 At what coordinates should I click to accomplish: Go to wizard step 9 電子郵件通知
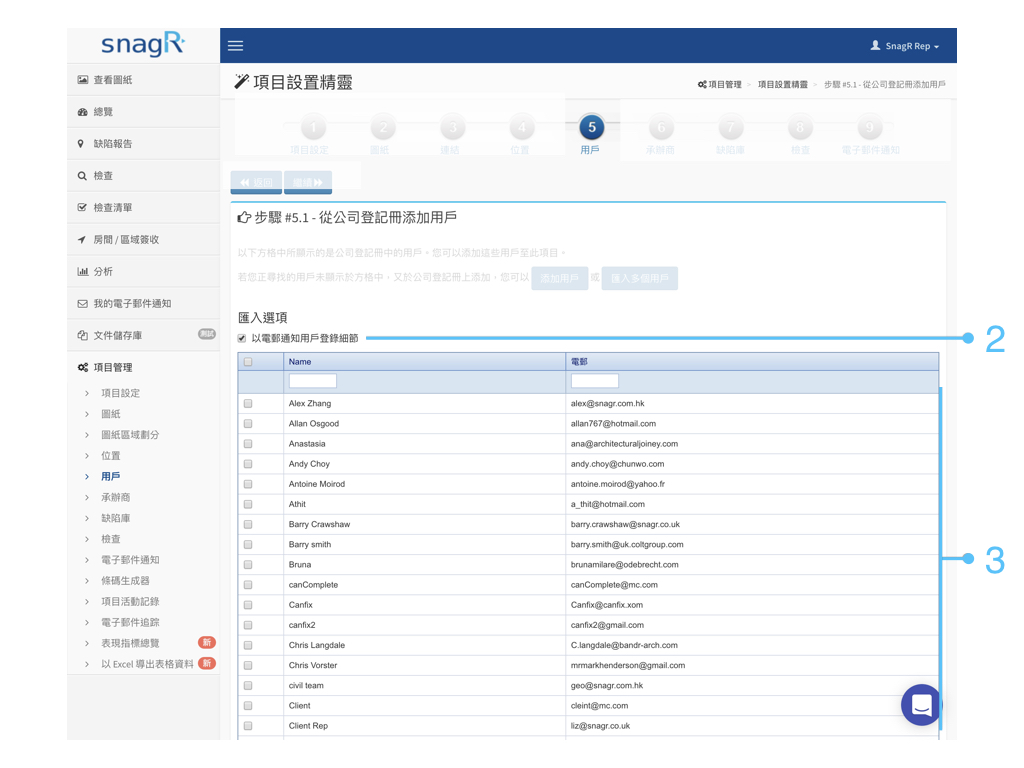coord(869,127)
